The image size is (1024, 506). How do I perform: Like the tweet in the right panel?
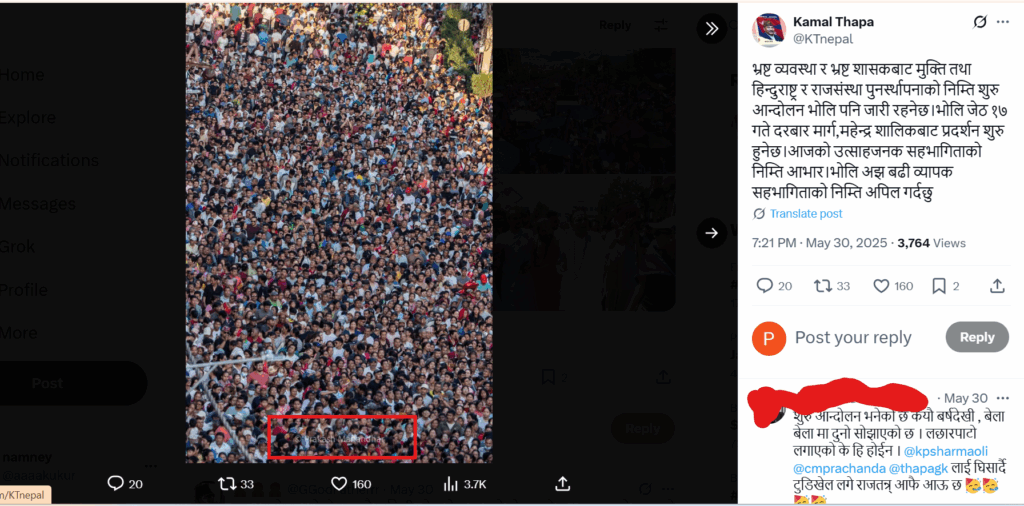coord(881,286)
